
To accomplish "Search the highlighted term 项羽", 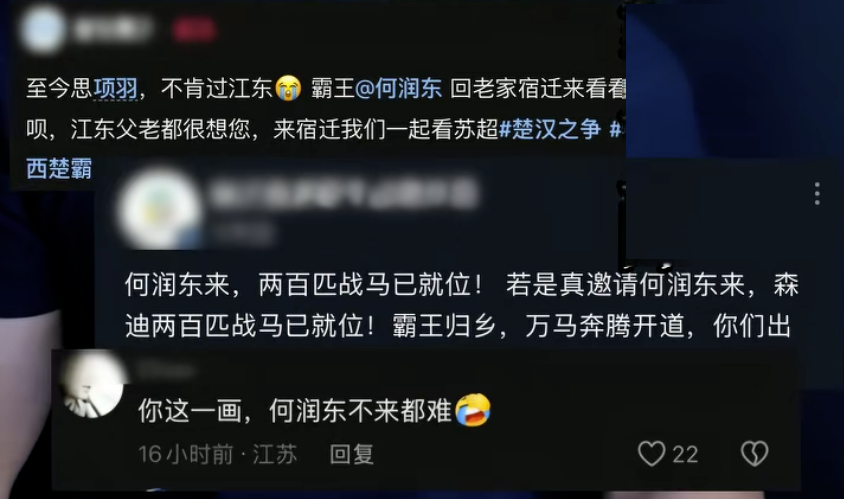I will [116, 88].
